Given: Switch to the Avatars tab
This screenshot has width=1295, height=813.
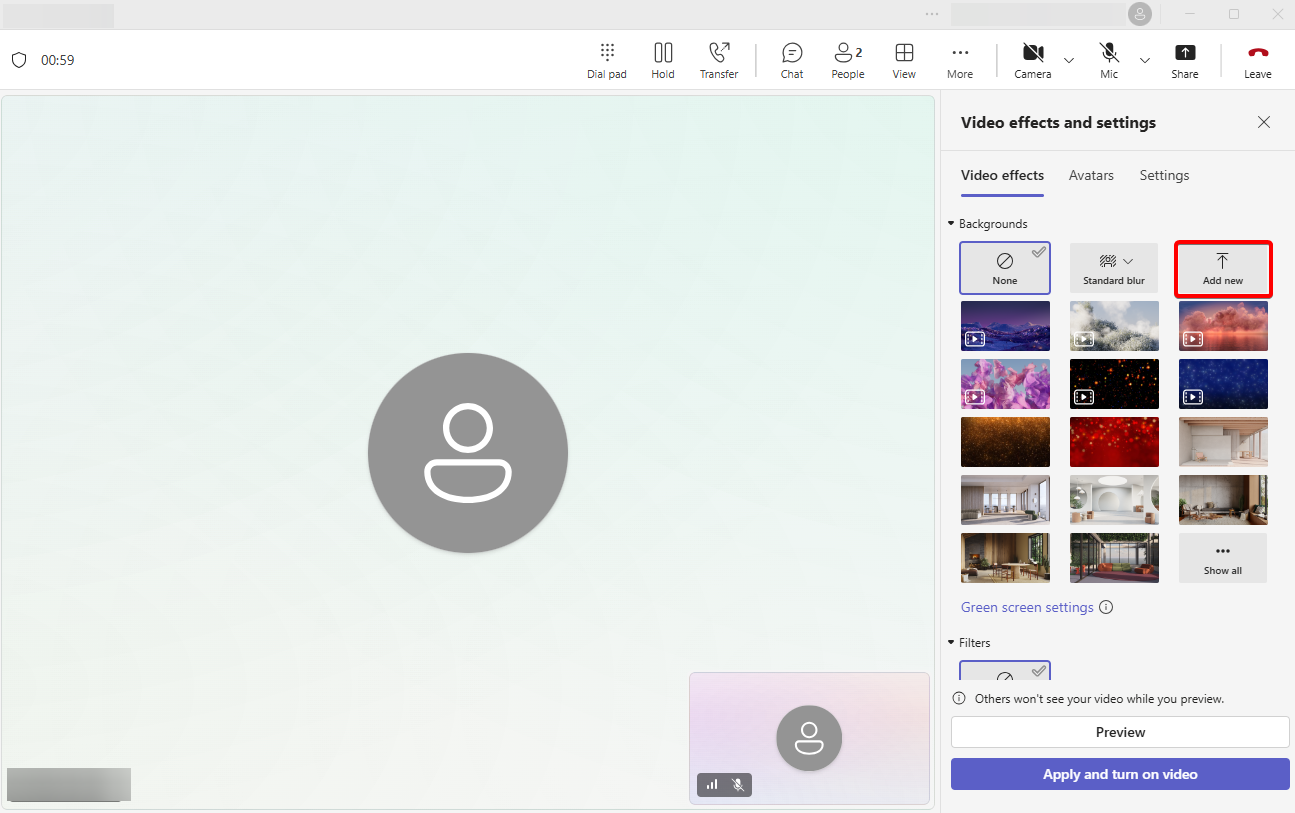Looking at the screenshot, I should pyautogui.click(x=1090, y=175).
